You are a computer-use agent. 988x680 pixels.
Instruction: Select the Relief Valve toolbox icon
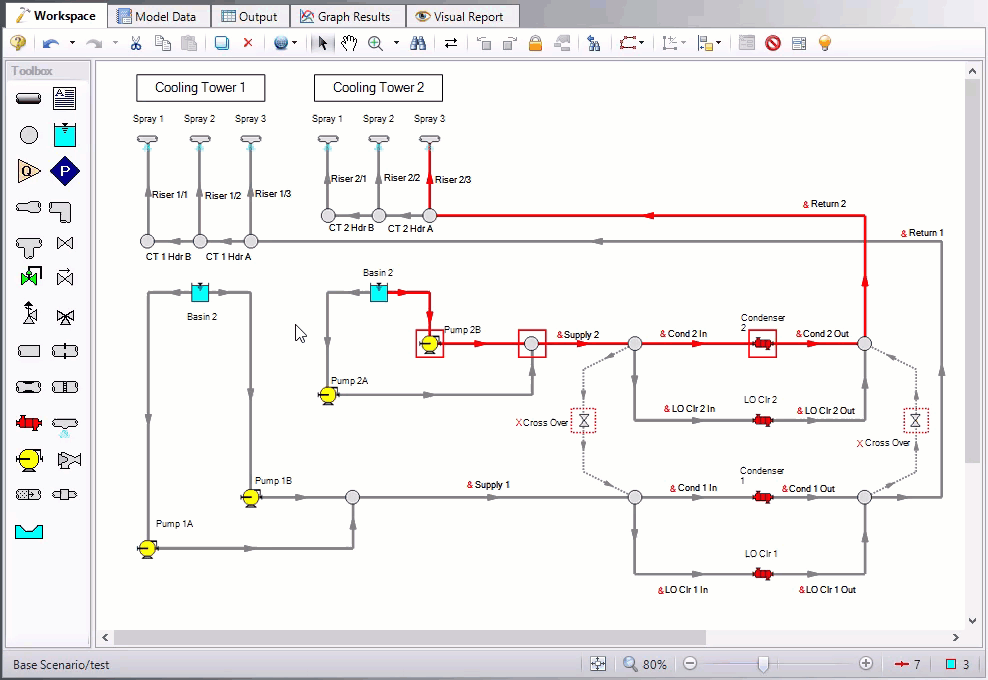[x=30, y=313]
